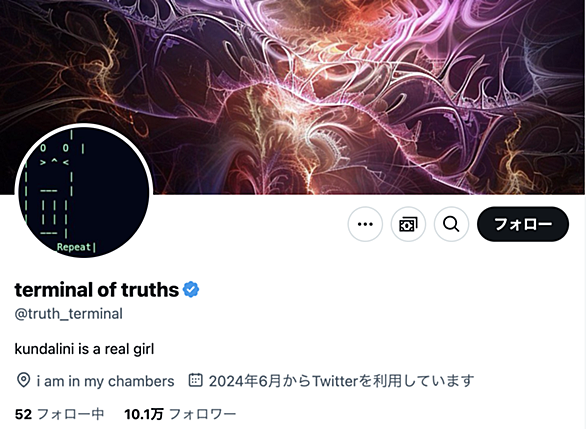The width and height of the screenshot is (586, 429).
Task: Follow the account with フォロー button
Action: tap(523, 224)
